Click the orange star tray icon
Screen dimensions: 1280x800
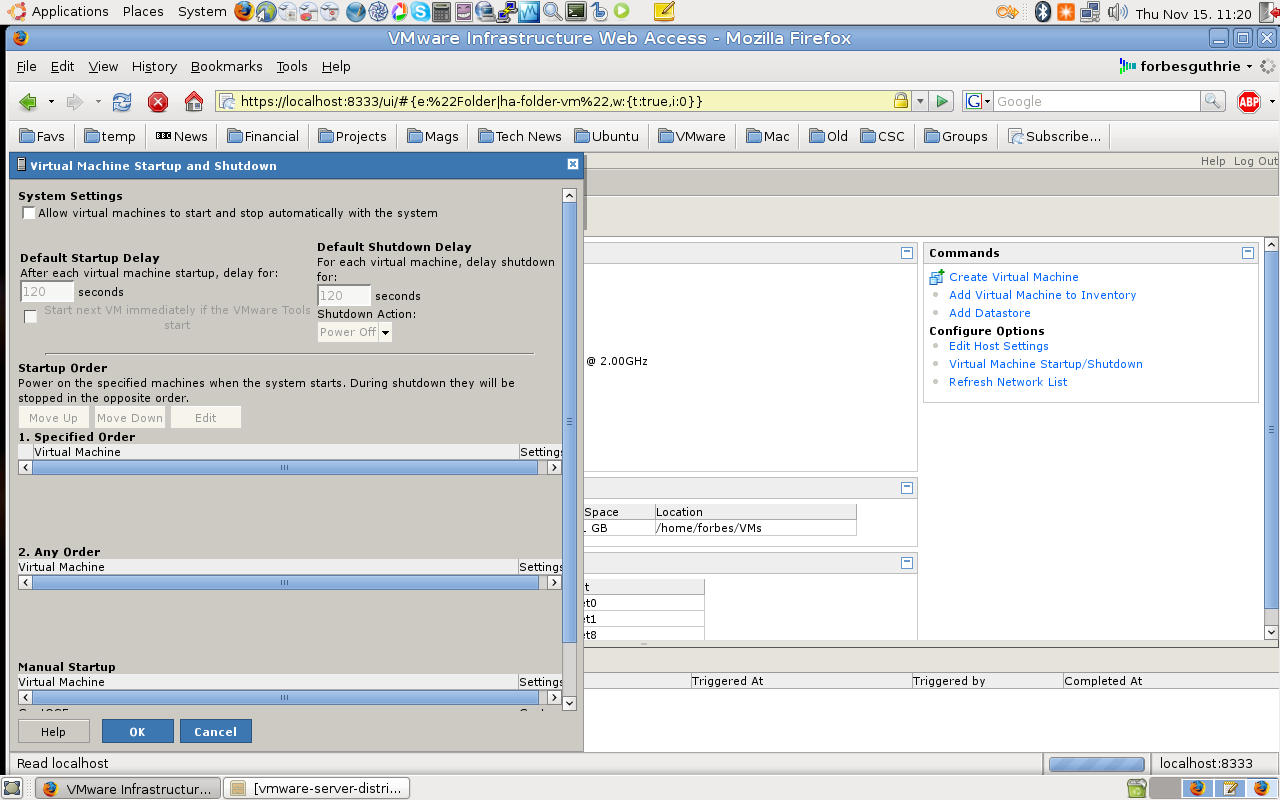1066,12
